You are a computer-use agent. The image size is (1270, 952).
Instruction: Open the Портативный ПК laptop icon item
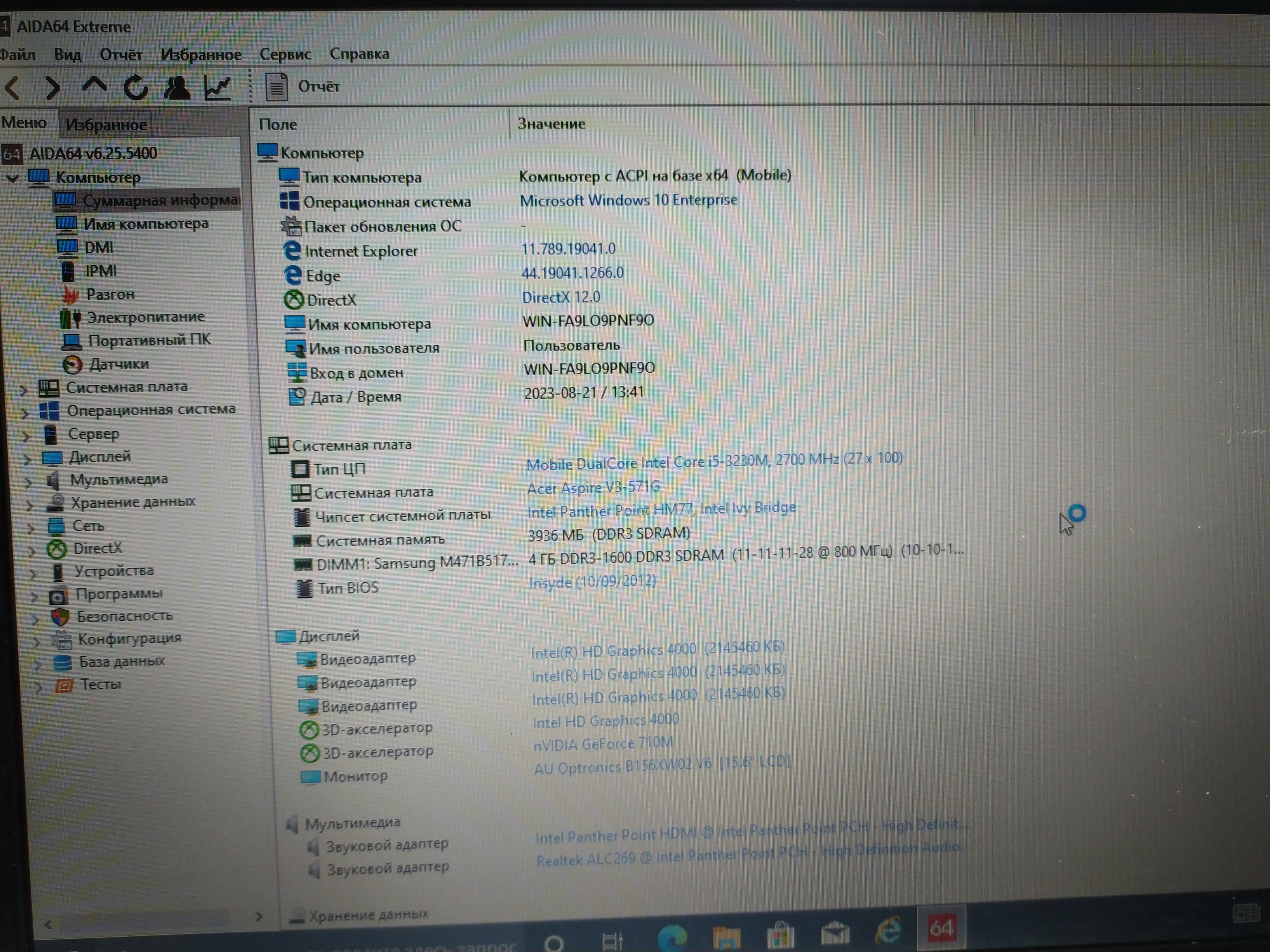pyautogui.click(x=137, y=340)
